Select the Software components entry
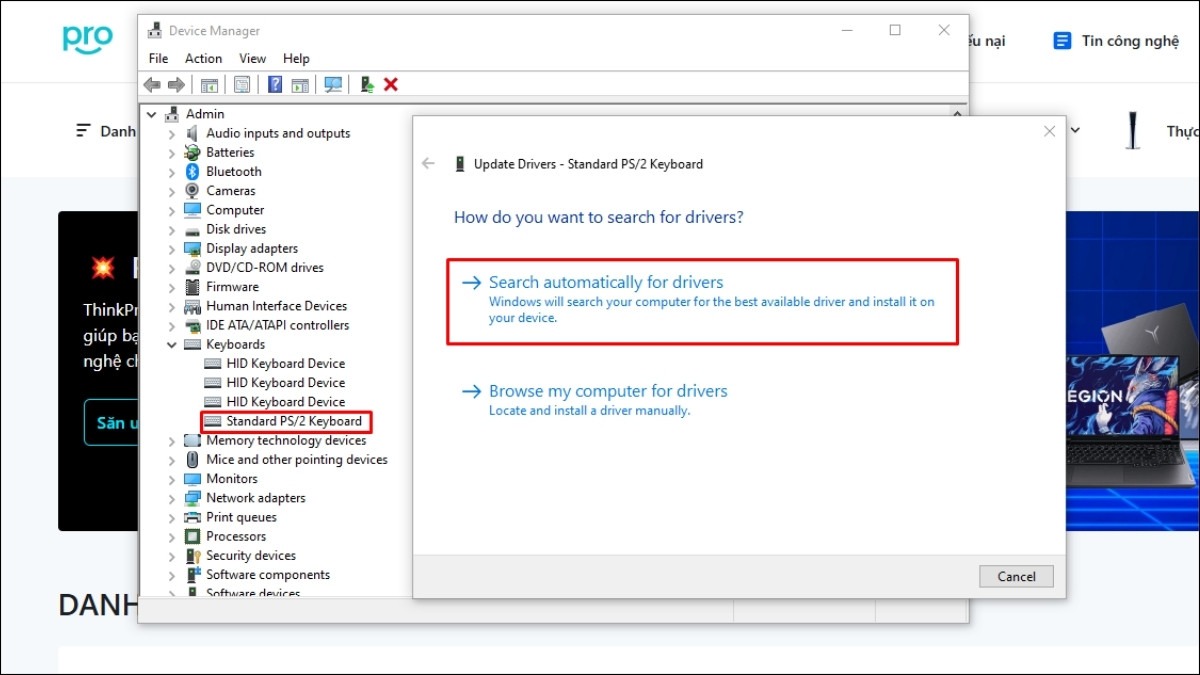Image resolution: width=1200 pixels, height=675 pixels. click(267, 575)
